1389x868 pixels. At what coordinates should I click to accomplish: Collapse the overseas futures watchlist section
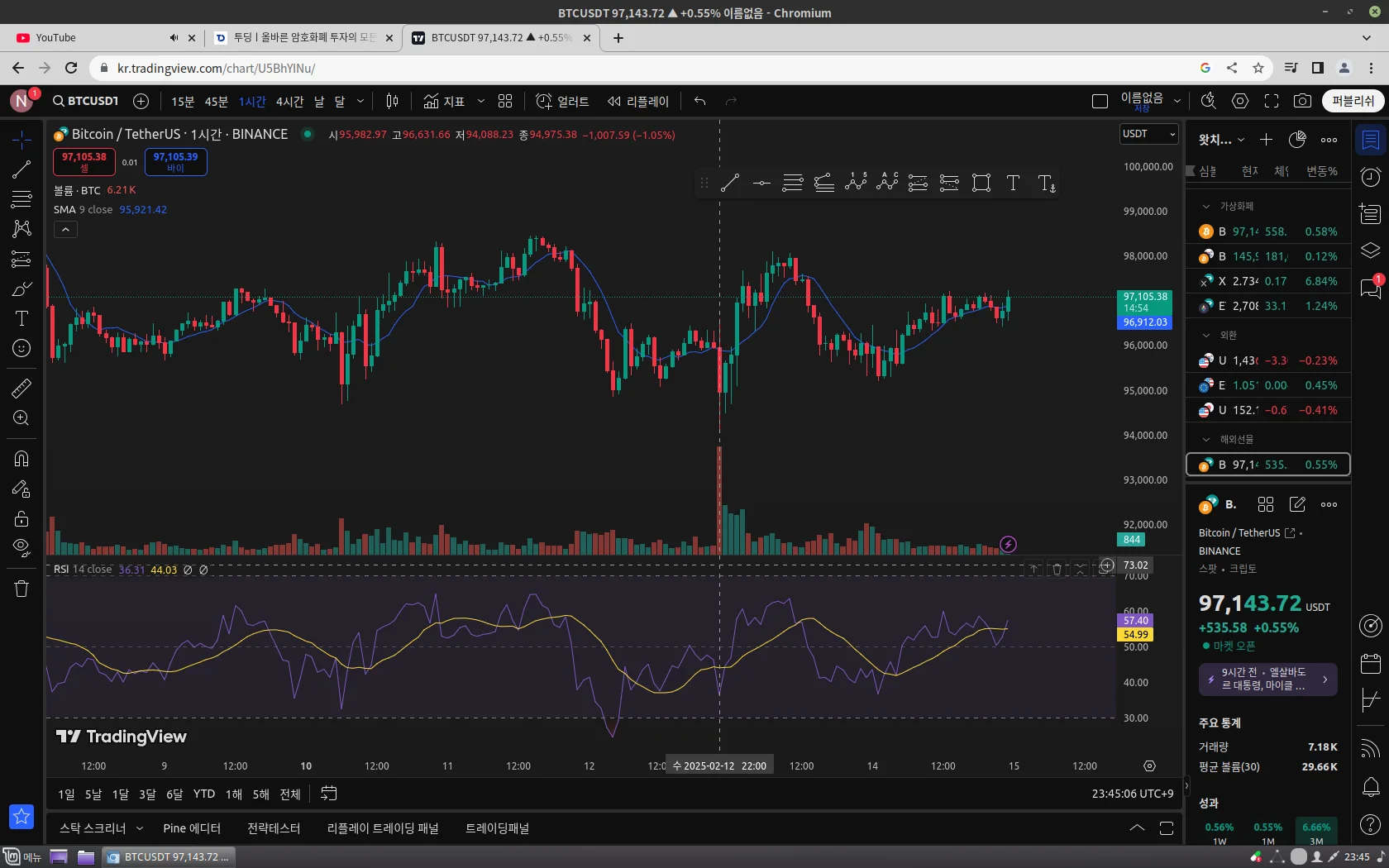click(x=1206, y=440)
